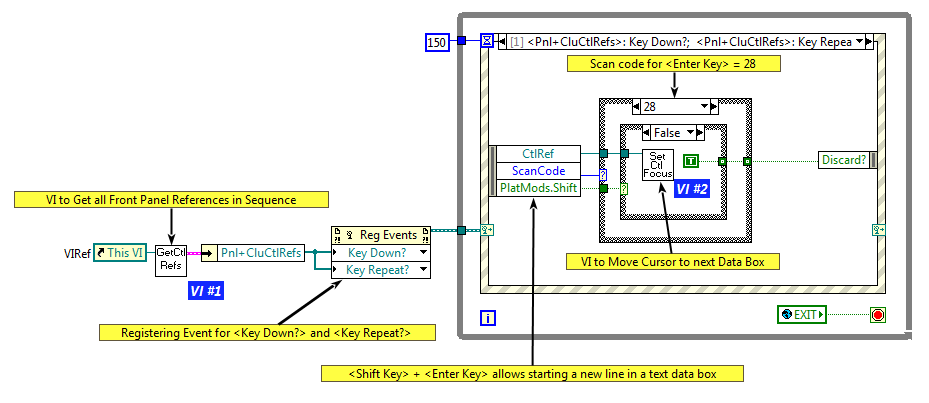Select the Scan code for Enter Key comment
The image size is (929, 403).
[x=672, y=63]
